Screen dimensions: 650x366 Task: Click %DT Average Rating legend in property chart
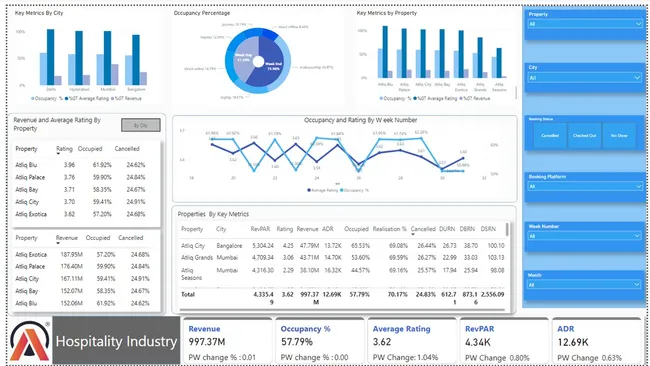click(435, 99)
